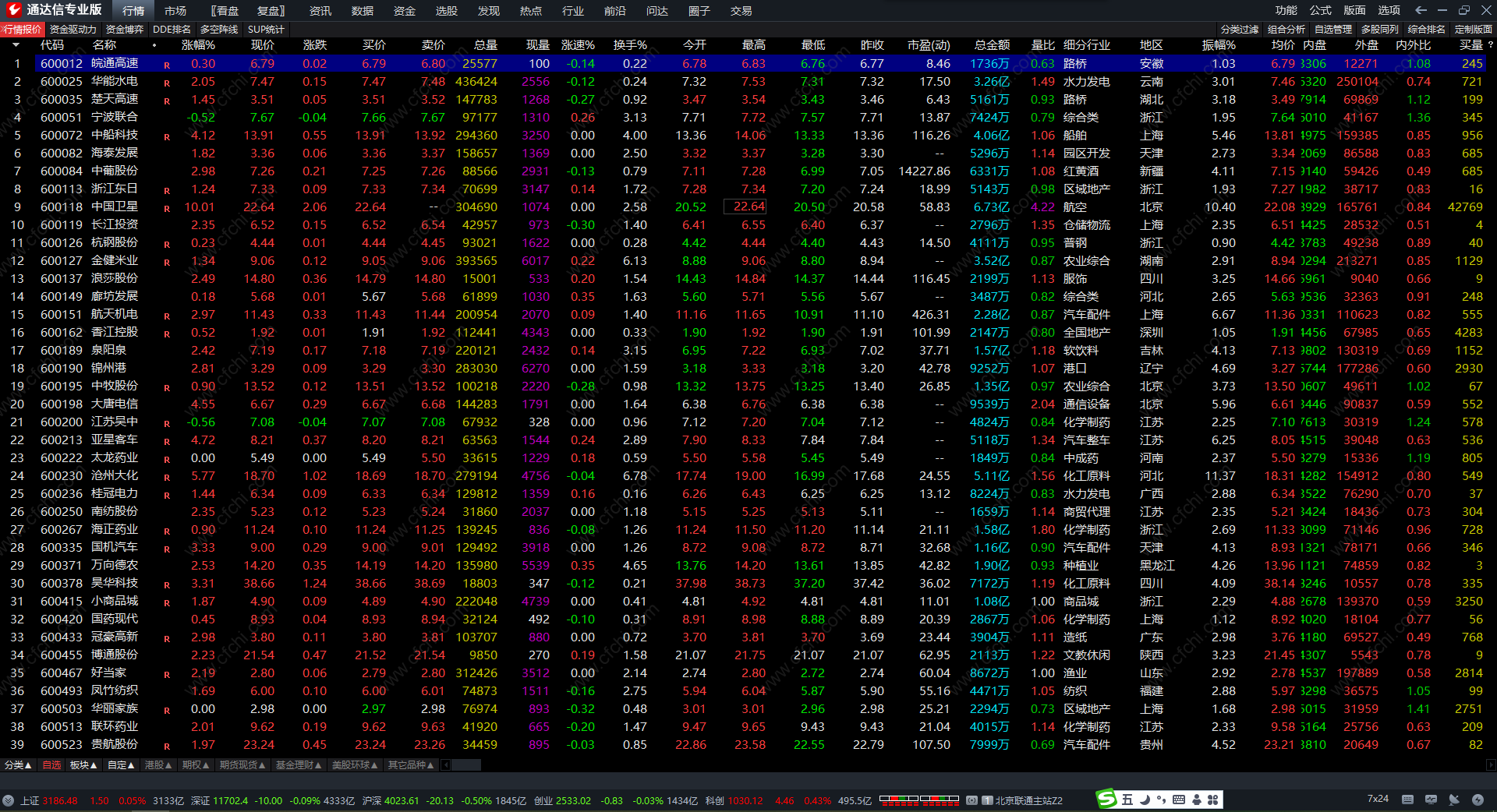Click the 多股同列 button
This screenshot has height=812, width=1497.
pos(1380,30)
